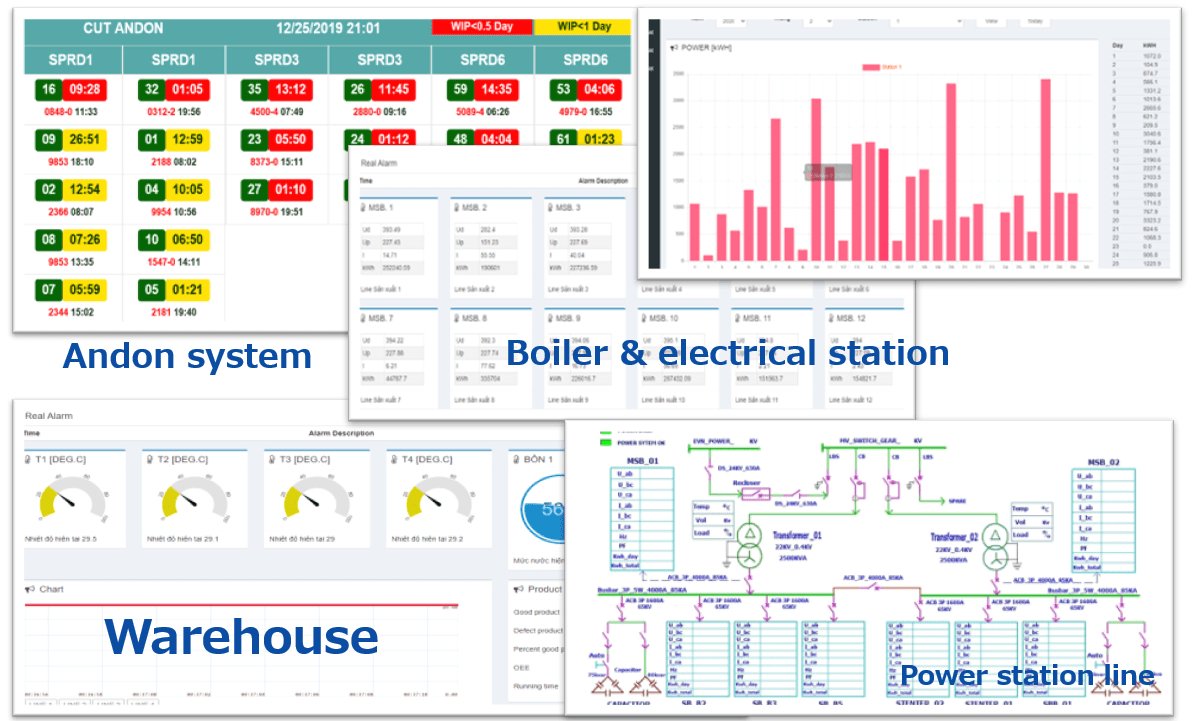1192x721 pixels.
Task: Click the icon beside MSB. 8 card title
Action: point(457,318)
